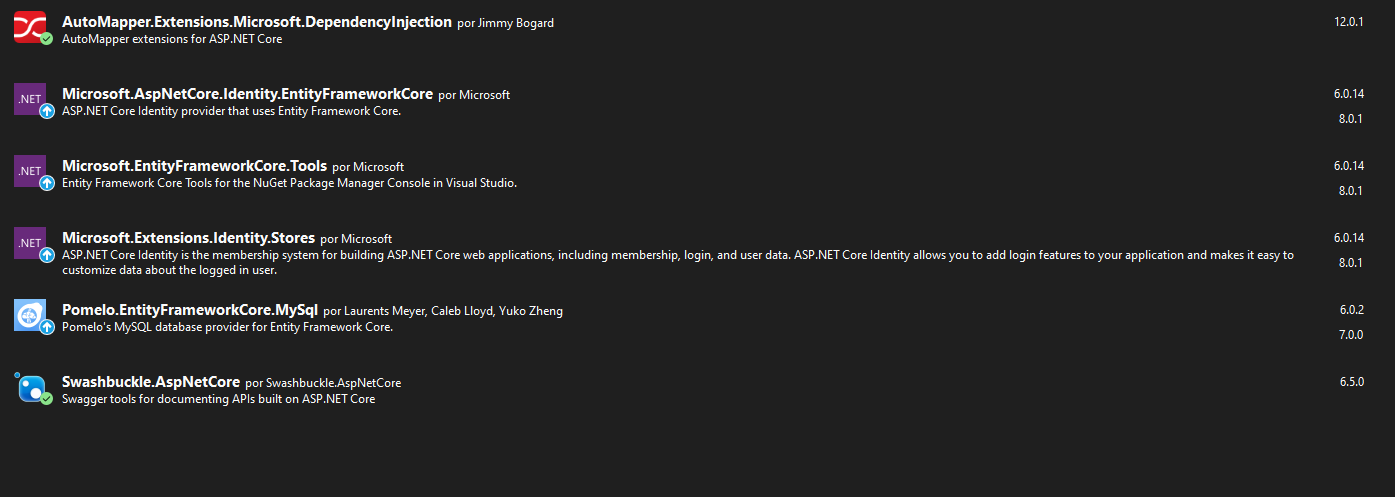Select Swashbuckle.AspNetCore package title
This screenshot has width=1395, height=497.
[x=151, y=382]
